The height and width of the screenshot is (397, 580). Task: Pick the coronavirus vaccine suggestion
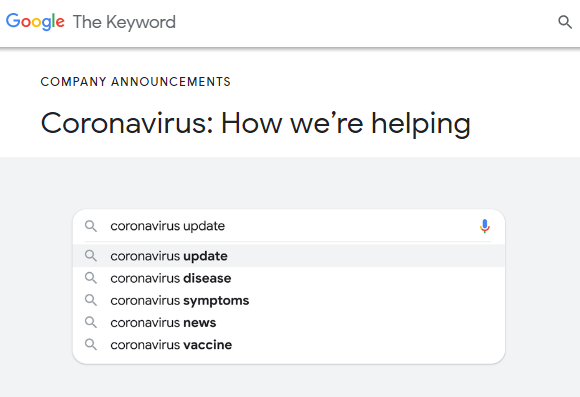click(289, 344)
